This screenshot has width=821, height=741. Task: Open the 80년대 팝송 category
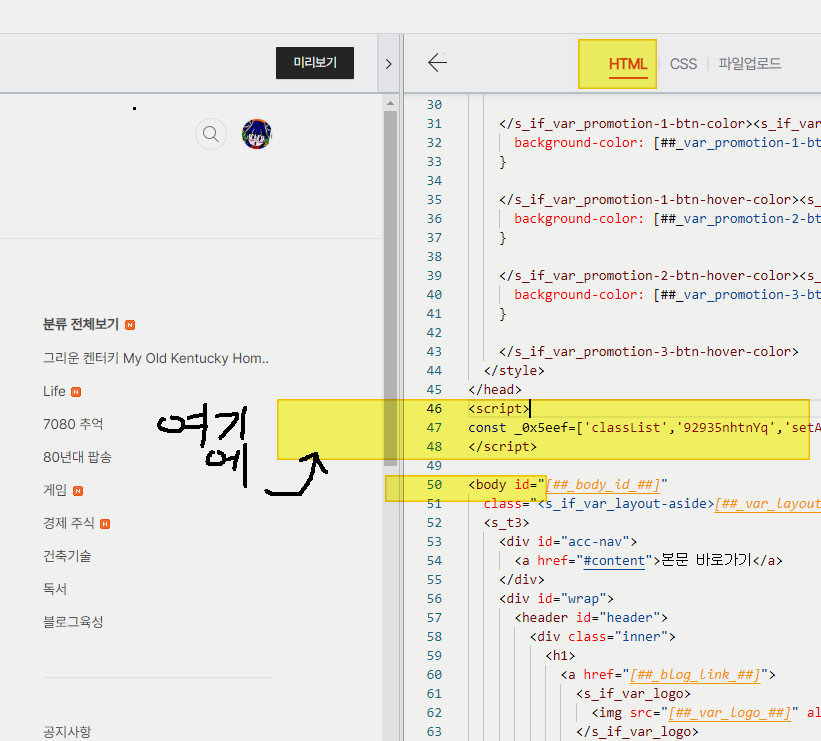click(77, 457)
